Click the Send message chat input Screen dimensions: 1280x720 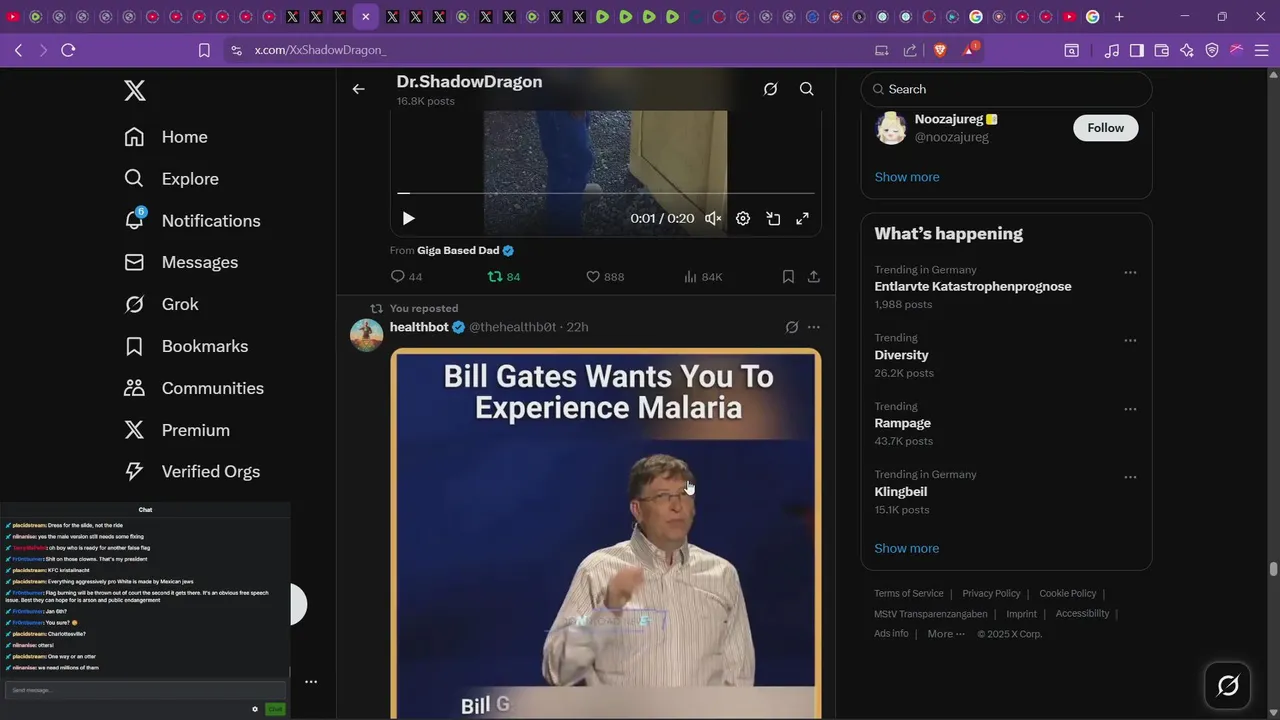point(145,690)
